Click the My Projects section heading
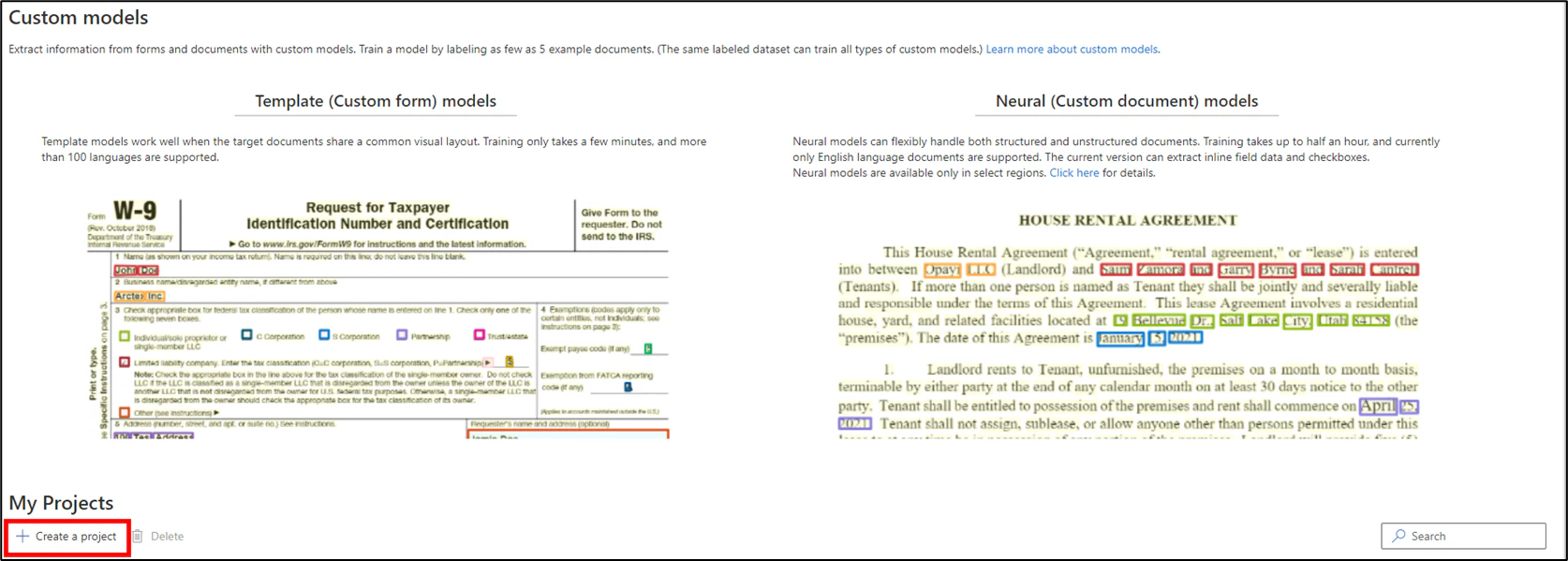 click(61, 503)
